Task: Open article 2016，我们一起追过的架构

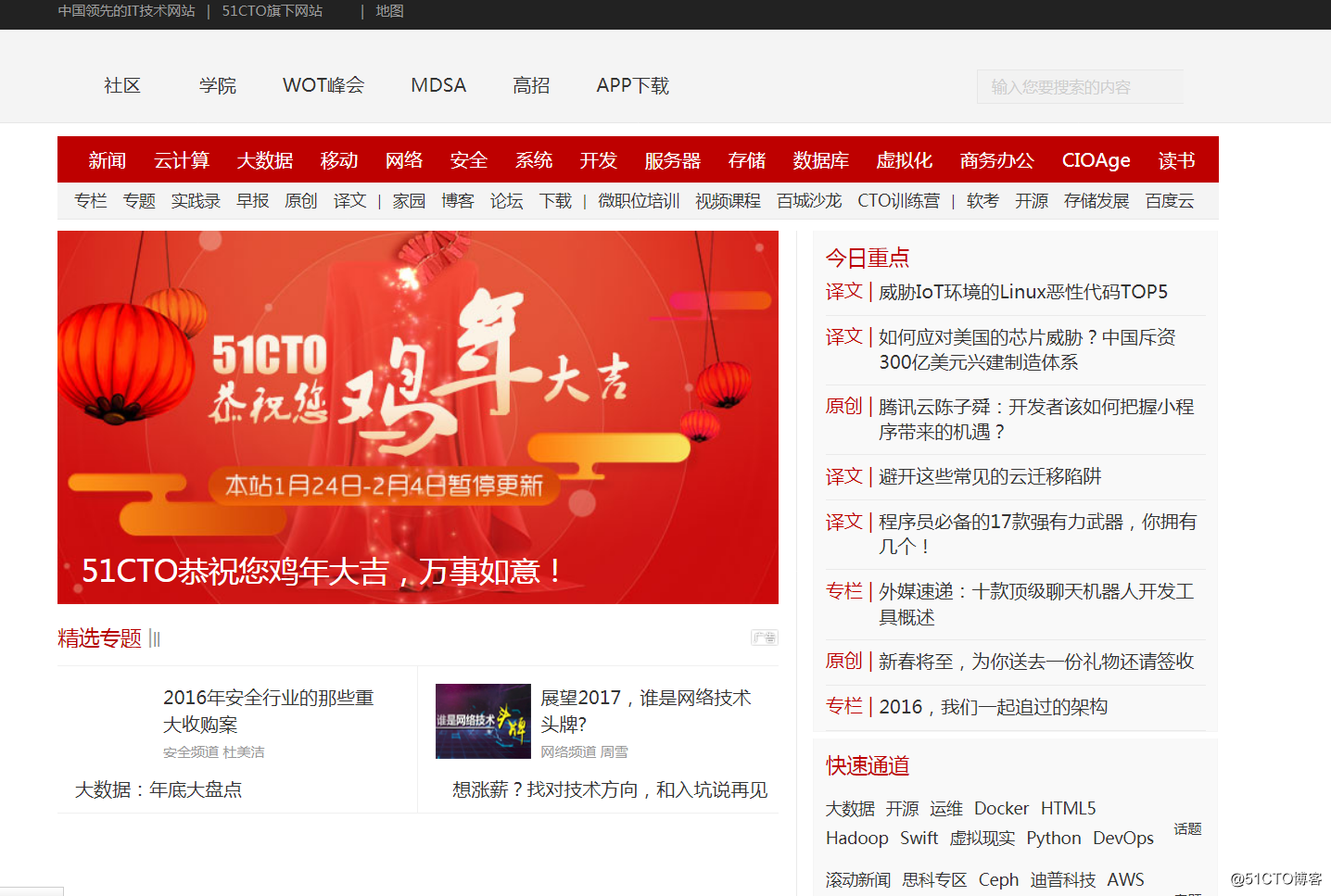Action: pyautogui.click(x=993, y=707)
